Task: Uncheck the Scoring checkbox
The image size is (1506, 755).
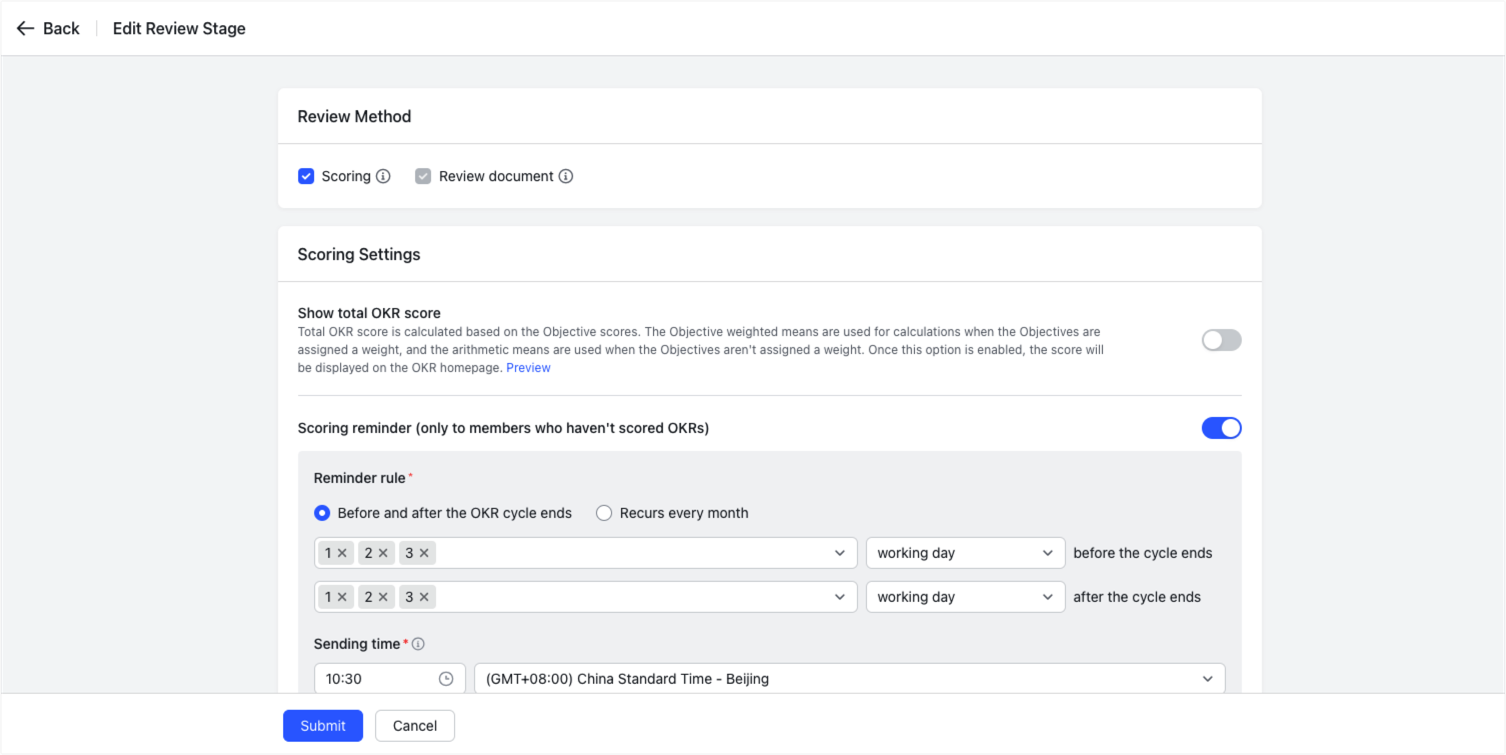Action: point(306,176)
